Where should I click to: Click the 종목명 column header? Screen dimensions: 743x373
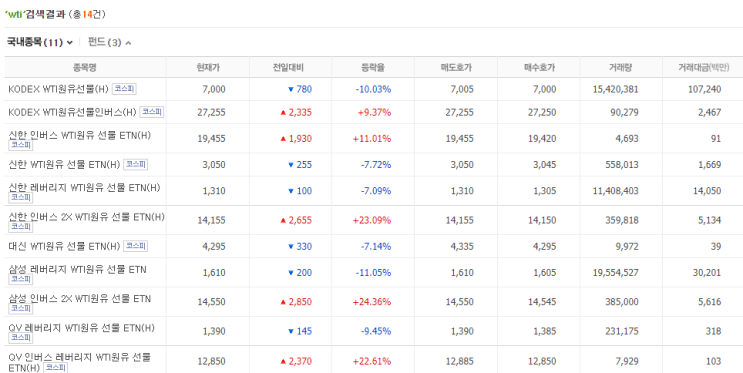(x=85, y=67)
